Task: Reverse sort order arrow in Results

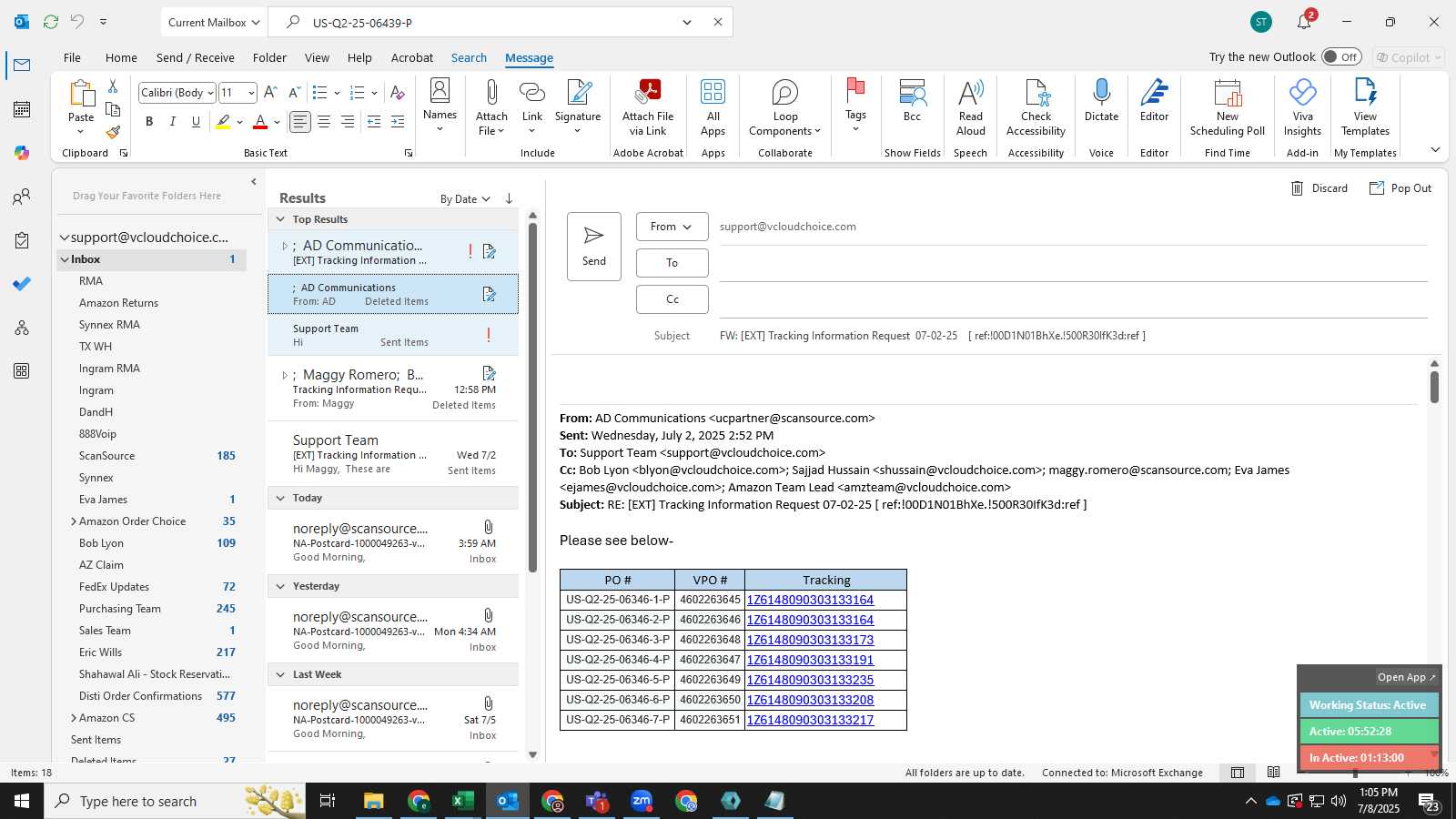Action: pos(509,198)
